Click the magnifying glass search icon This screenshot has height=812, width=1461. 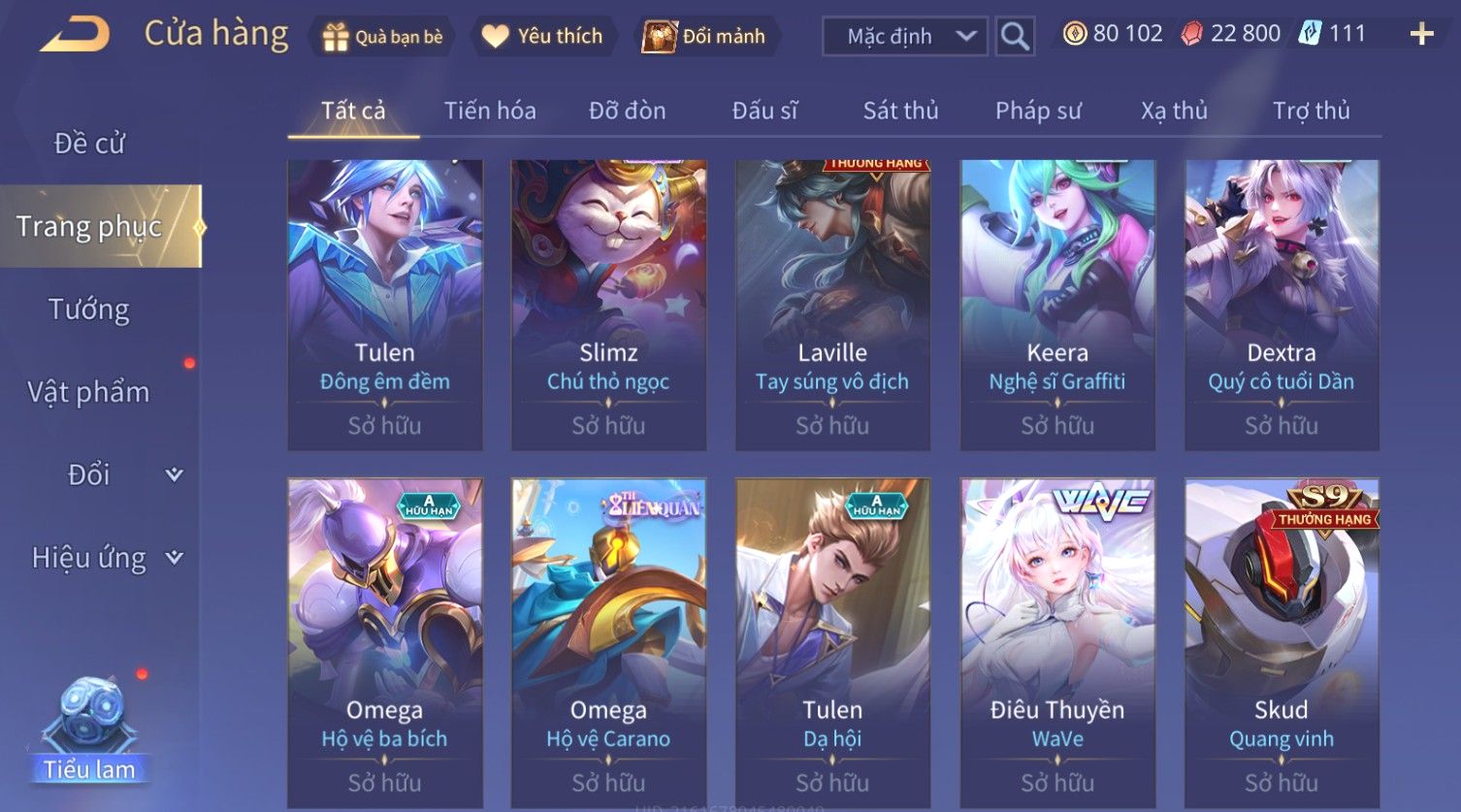click(1015, 37)
